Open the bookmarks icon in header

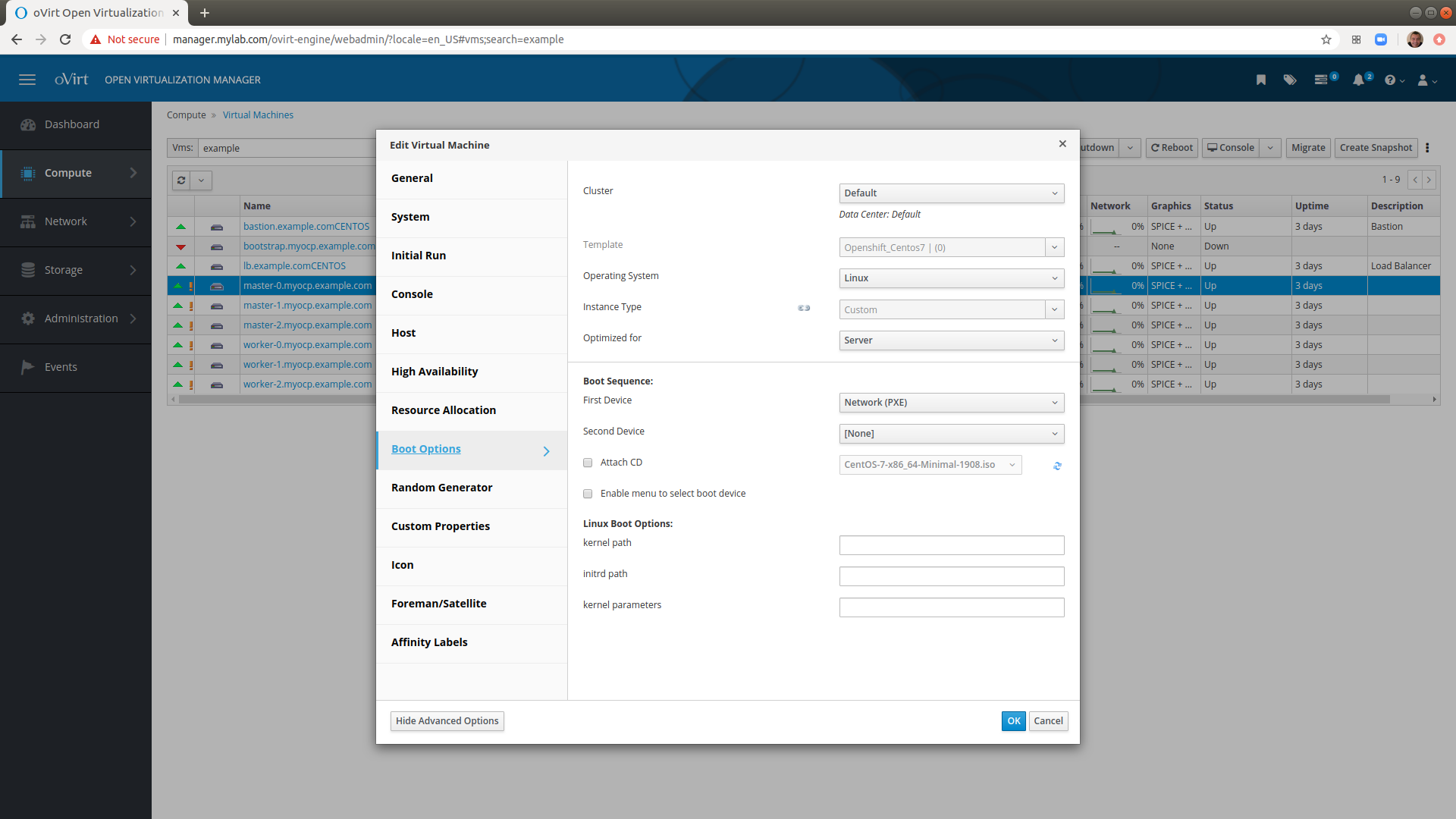pos(1261,80)
